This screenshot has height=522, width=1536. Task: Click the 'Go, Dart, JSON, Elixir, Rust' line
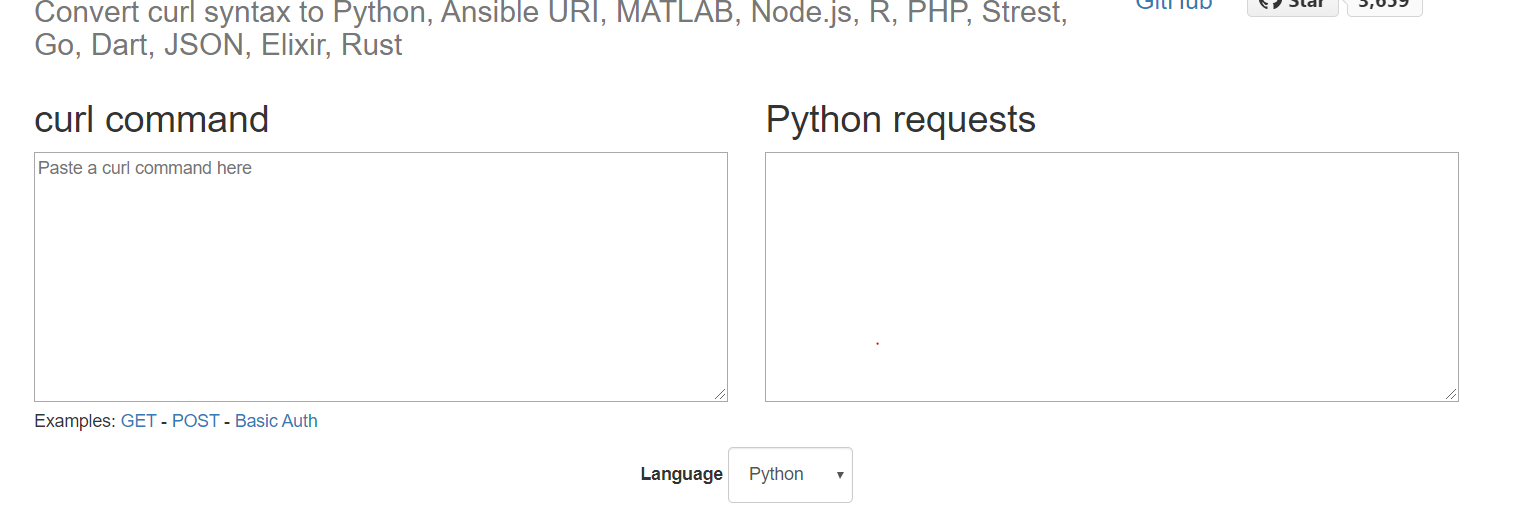[x=218, y=45]
